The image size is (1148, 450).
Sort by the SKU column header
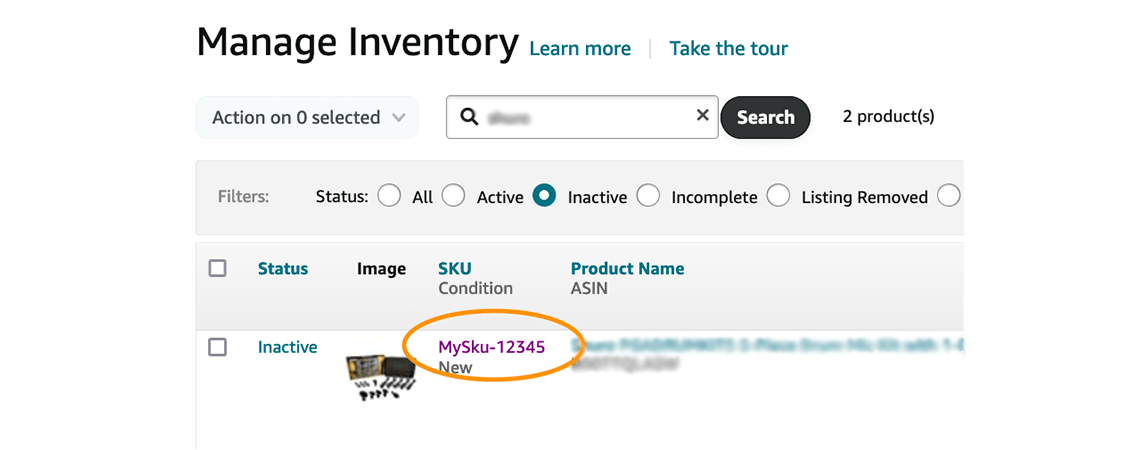tap(454, 268)
